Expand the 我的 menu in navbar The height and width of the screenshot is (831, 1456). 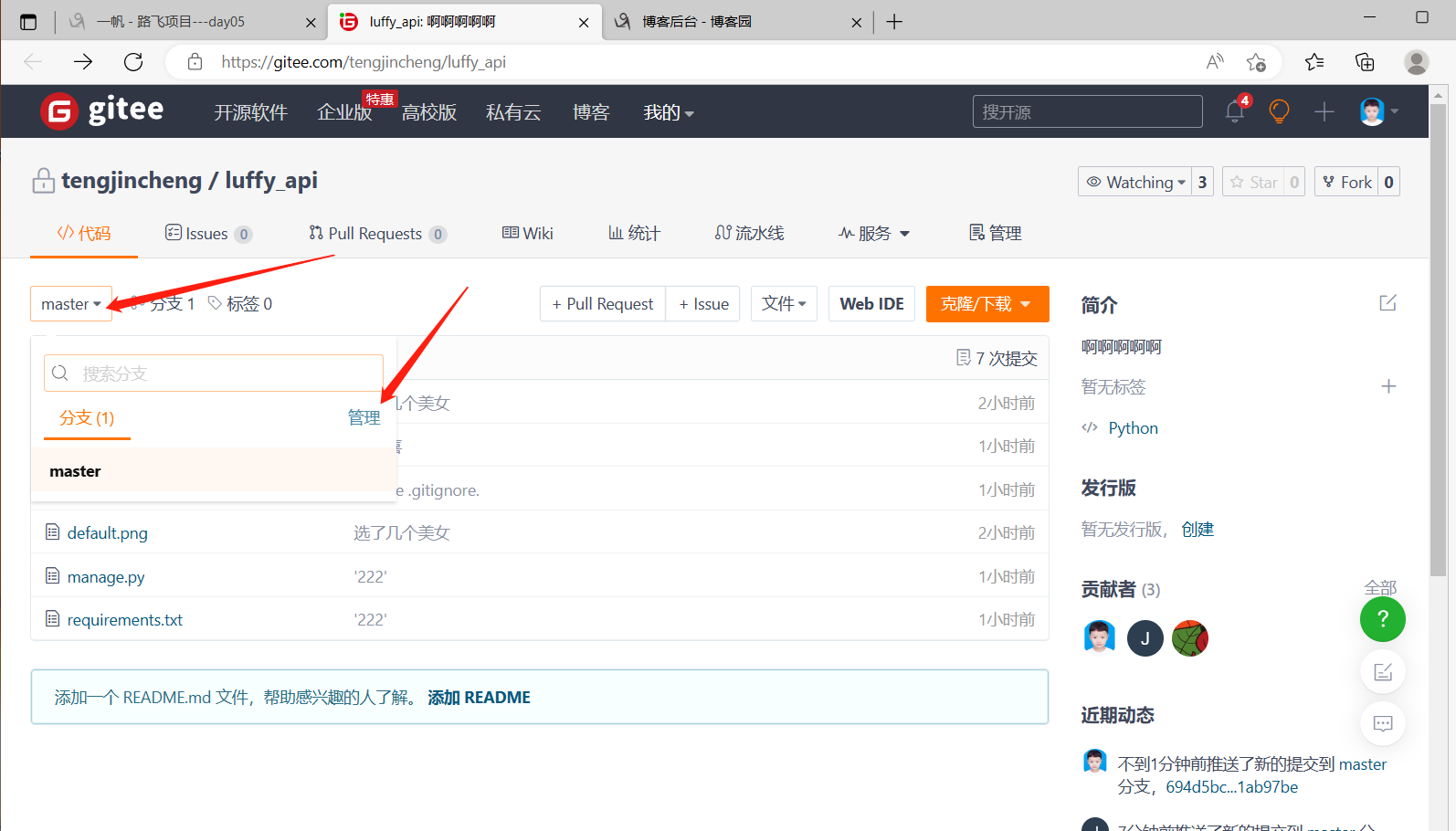[669, 112]
